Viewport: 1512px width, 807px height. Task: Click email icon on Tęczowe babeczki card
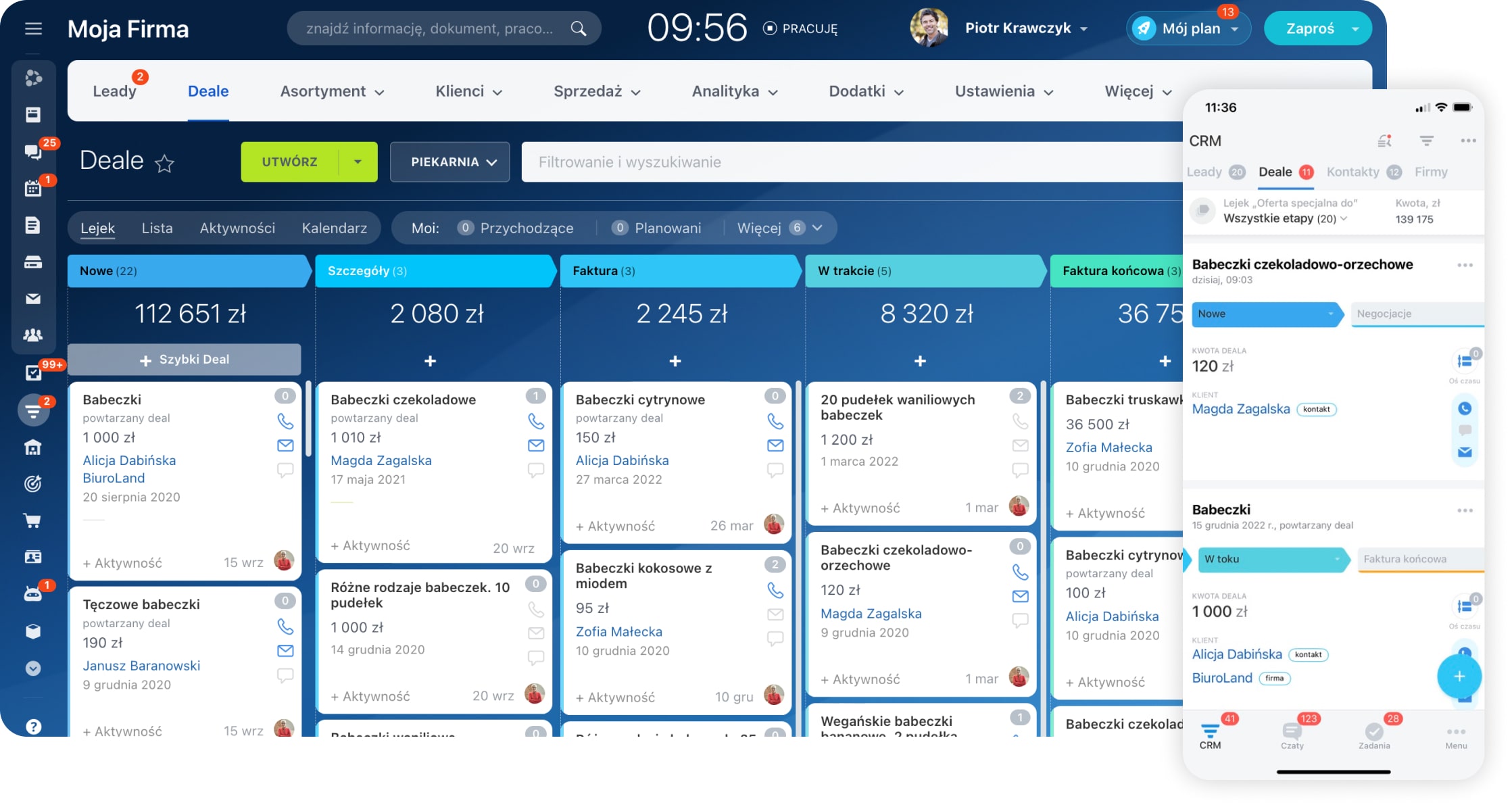click(x=285, y=650)
